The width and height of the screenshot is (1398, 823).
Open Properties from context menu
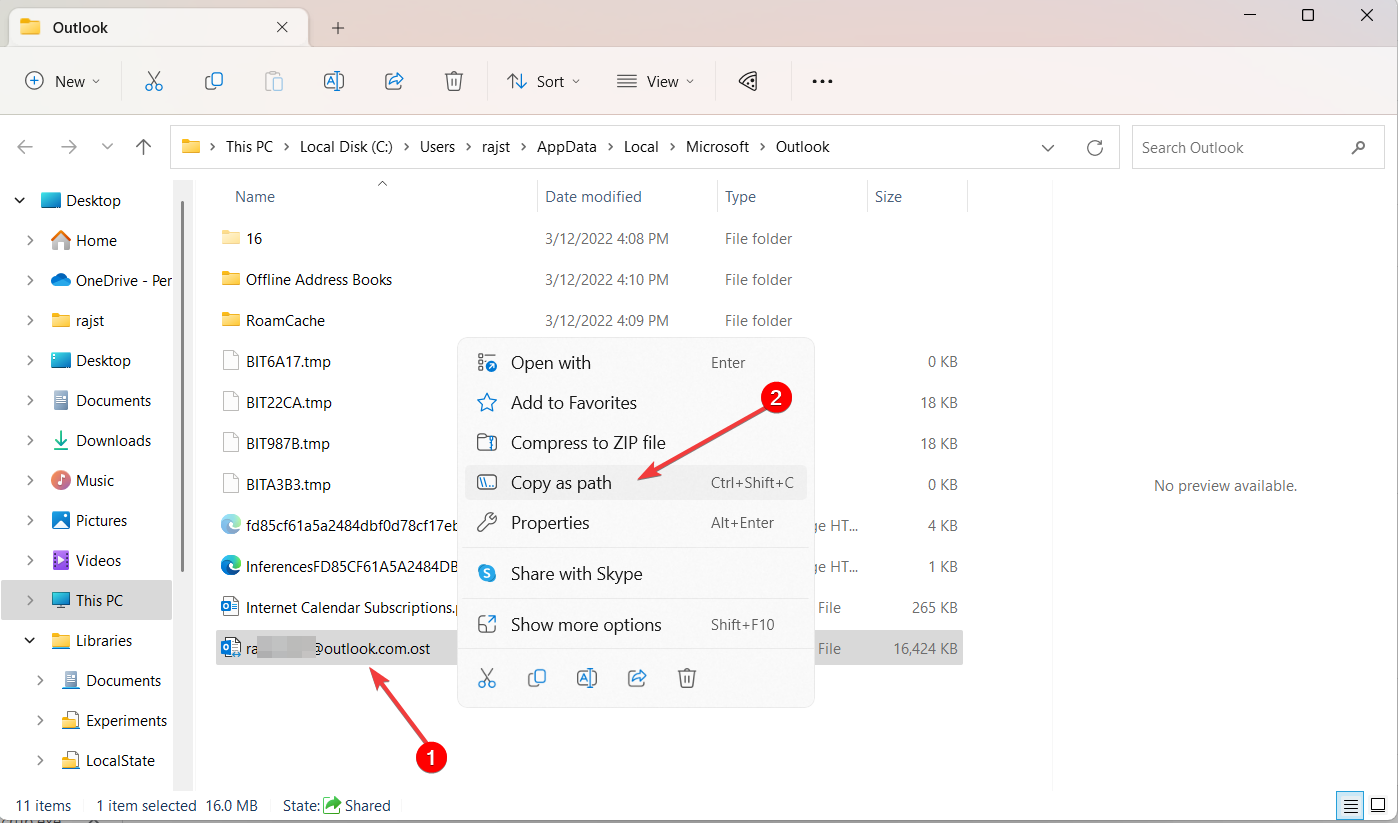[x=636, y=523]
